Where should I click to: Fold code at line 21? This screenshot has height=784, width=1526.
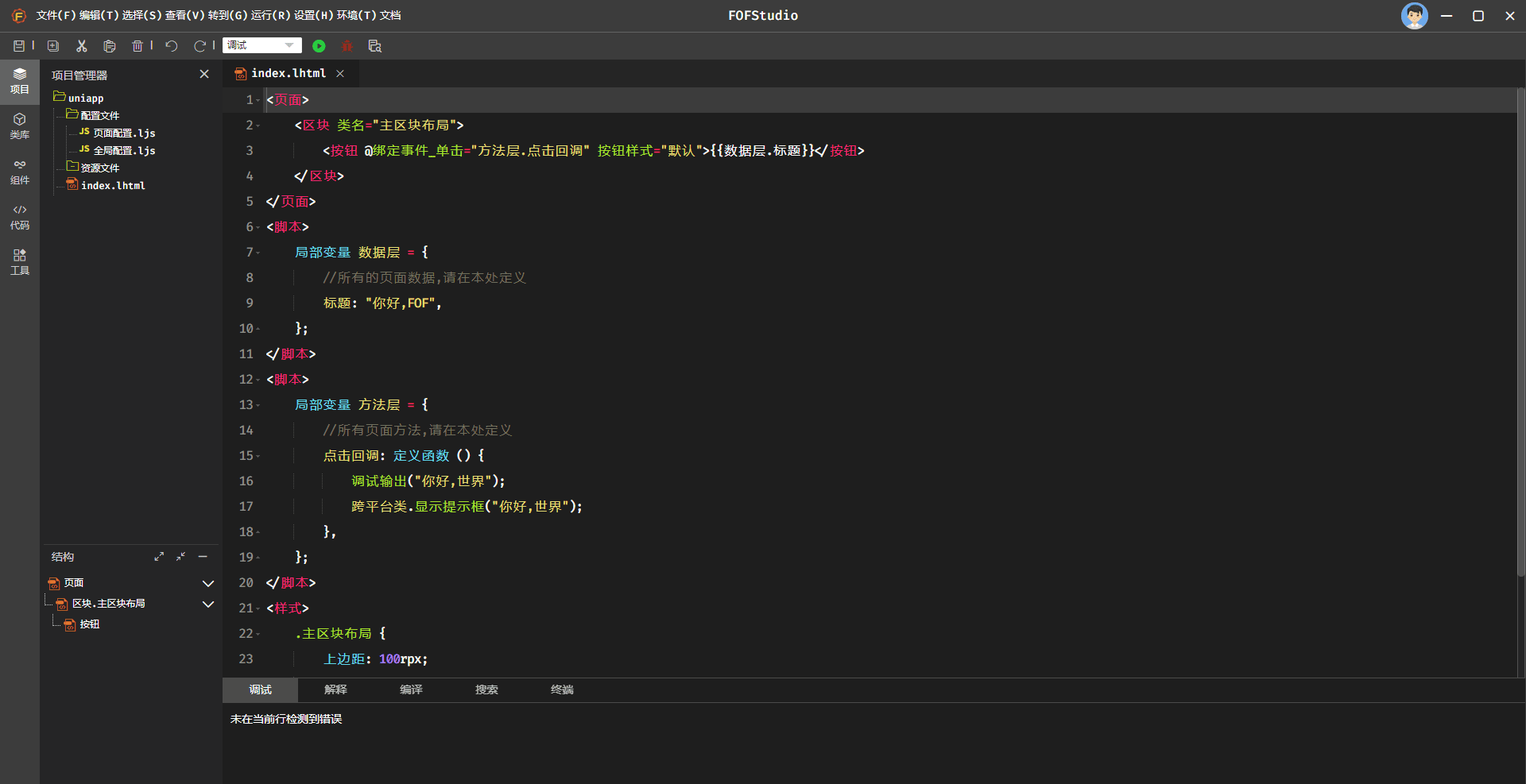pyautogui.click(x=258, y=608)
